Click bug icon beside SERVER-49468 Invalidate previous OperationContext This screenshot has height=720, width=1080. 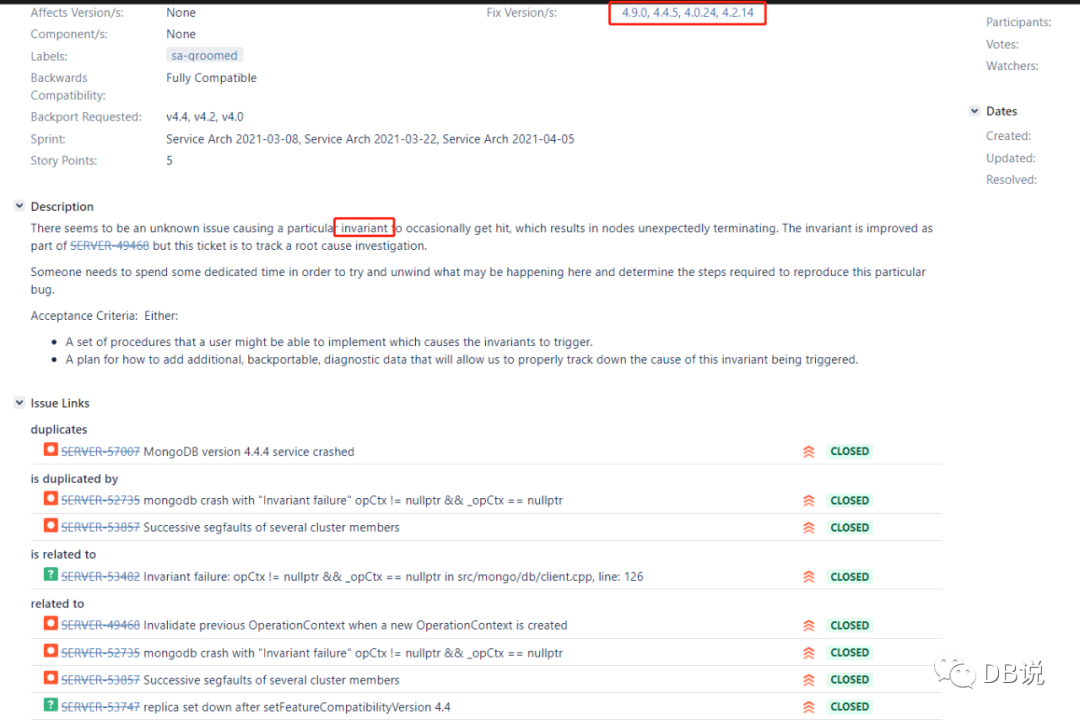click(x=50, y=624)
